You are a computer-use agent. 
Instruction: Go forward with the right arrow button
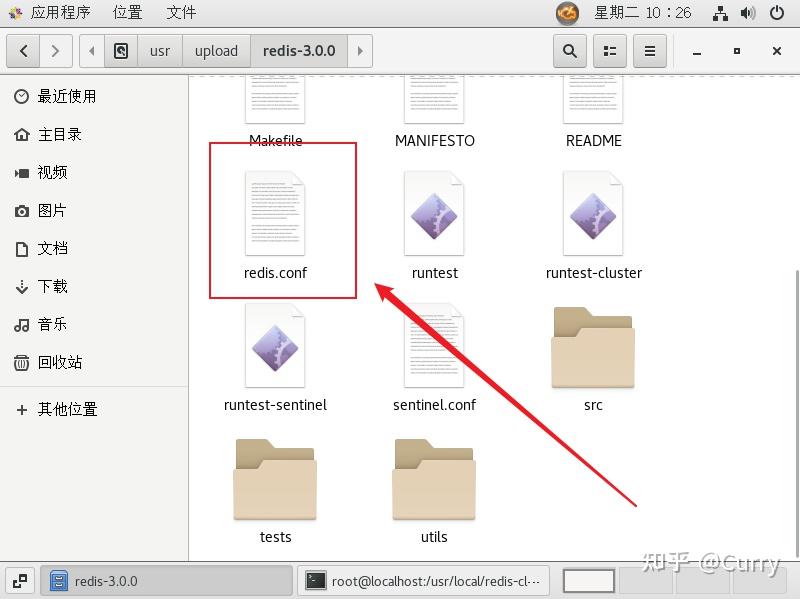pos(56,51)
